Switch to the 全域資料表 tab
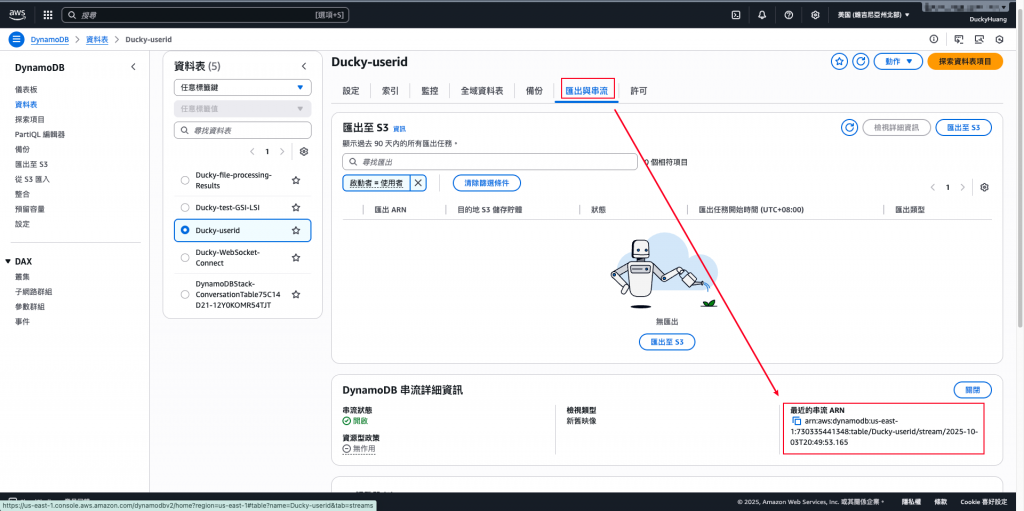1024x511 pixels. coord(482,91)
